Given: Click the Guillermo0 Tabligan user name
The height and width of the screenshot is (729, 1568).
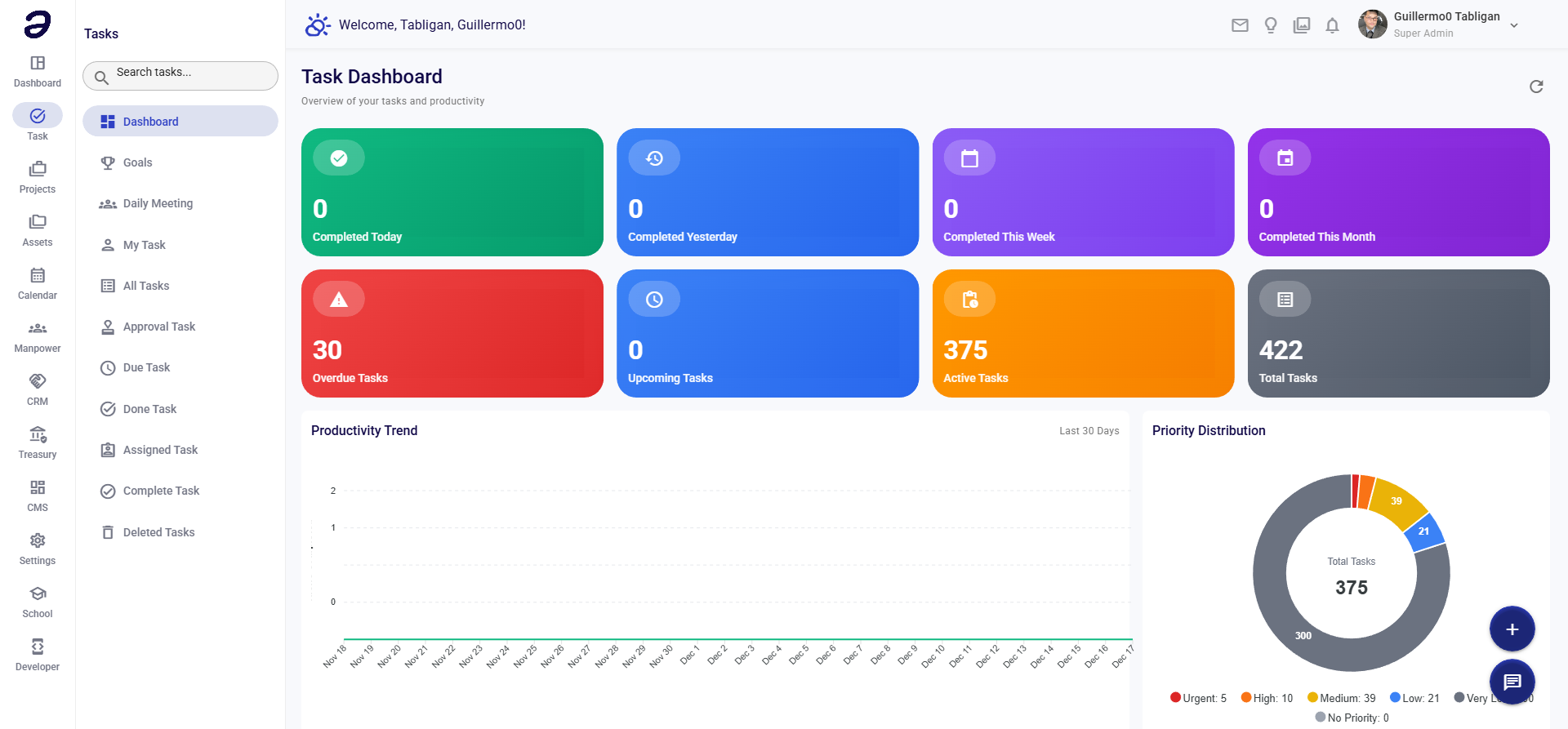Looking at the screenshot, I should [x=1446, y=16].
